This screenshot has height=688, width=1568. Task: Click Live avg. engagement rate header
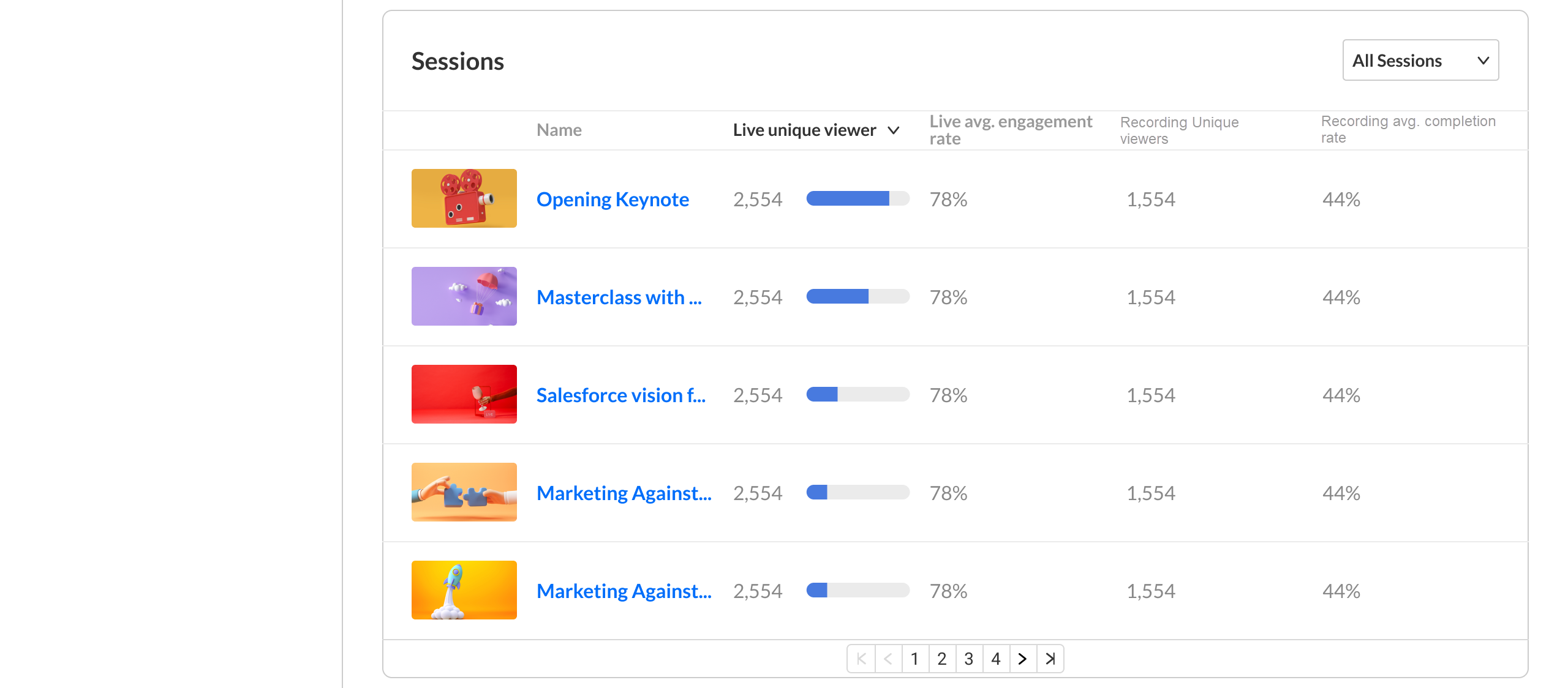point(1011,130)
